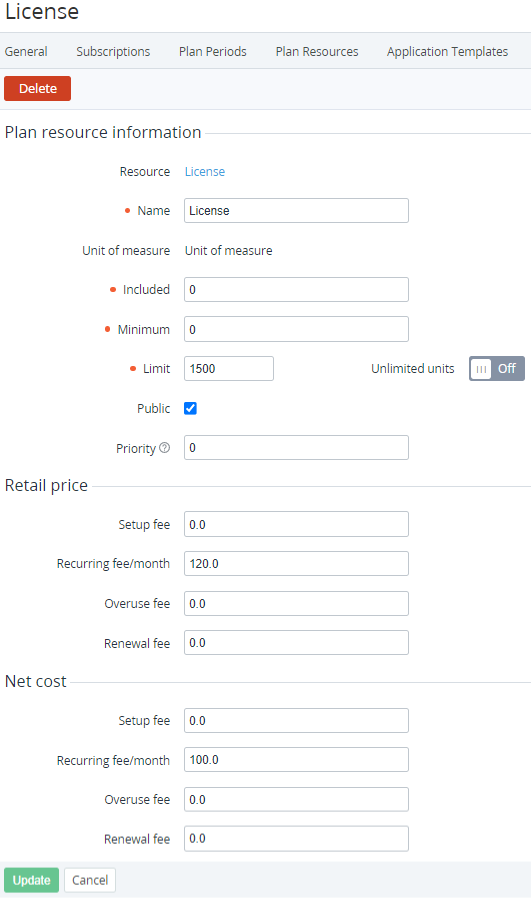Click the Net cost Recurring fee/month field
This screenshot has height=899, width=531.
[x=296, y=760]
